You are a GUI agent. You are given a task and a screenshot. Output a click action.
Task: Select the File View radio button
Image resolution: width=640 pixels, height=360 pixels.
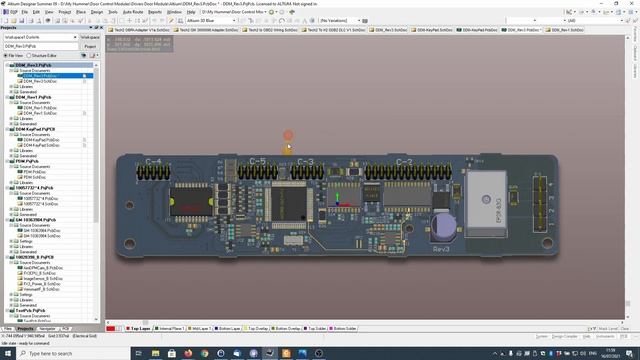coord(6,56)
